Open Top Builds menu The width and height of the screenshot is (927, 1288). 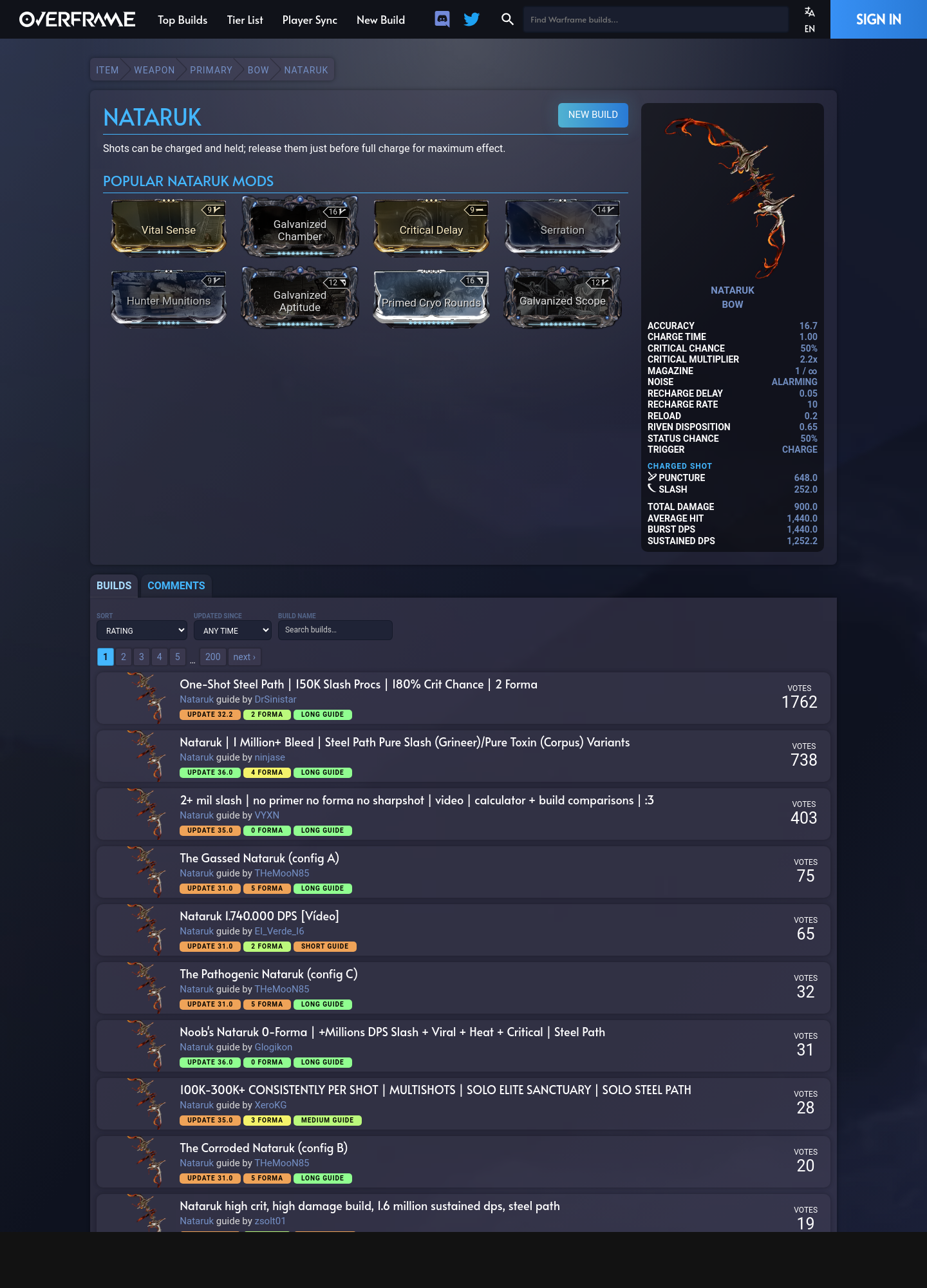click(183, 20)
